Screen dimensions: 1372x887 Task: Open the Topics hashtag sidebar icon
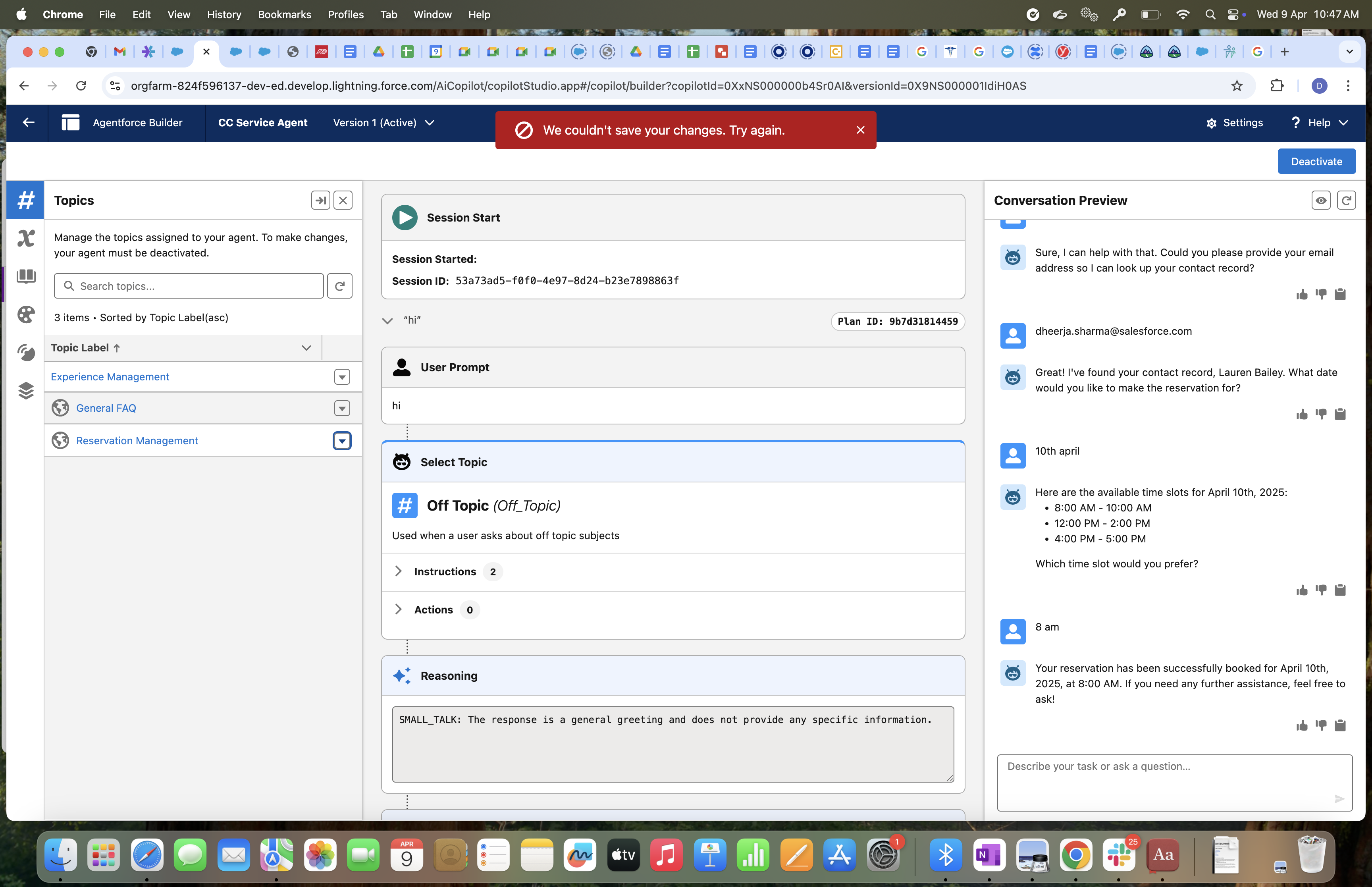[25, 200]
